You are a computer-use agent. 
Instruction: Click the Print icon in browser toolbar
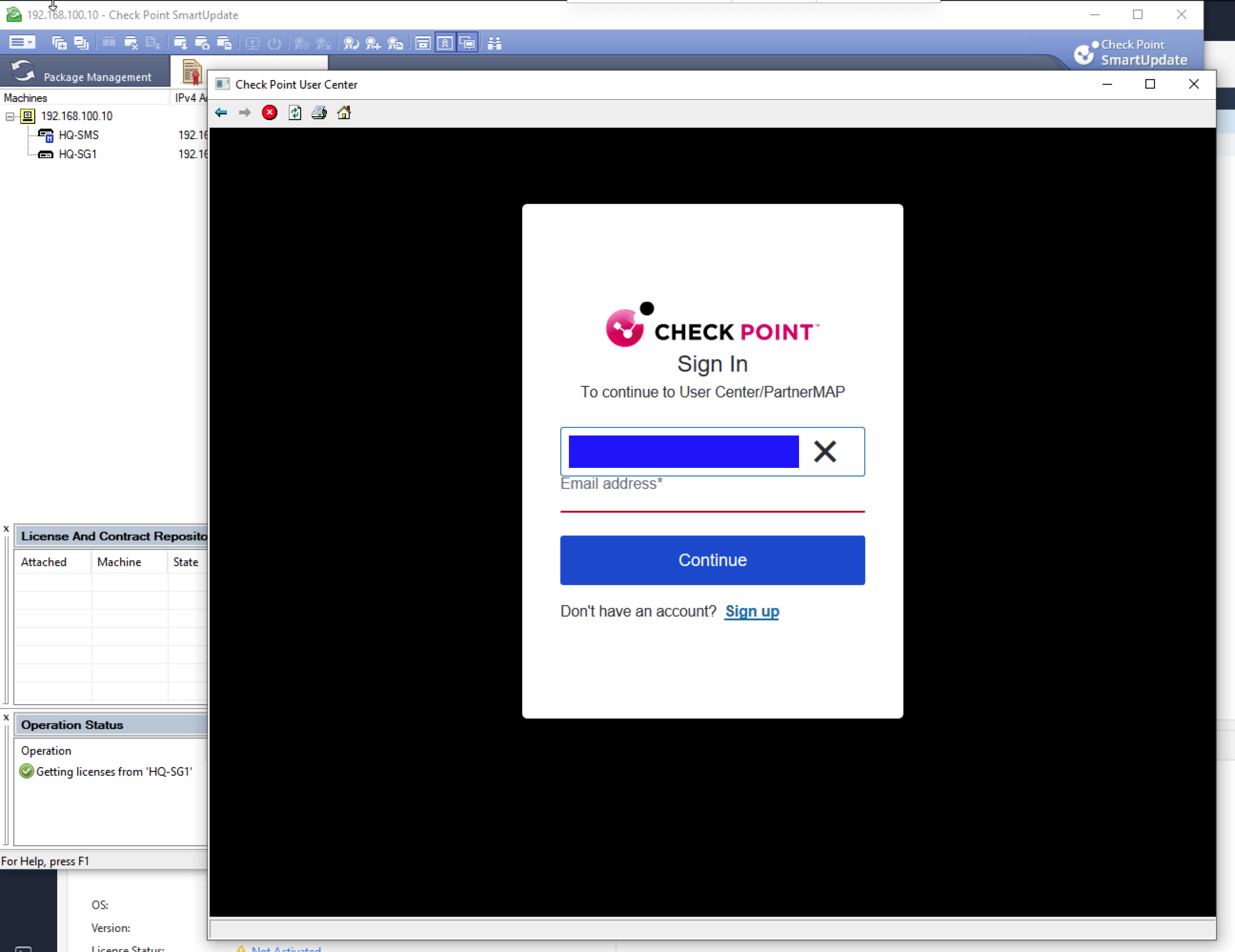[319, 112]
